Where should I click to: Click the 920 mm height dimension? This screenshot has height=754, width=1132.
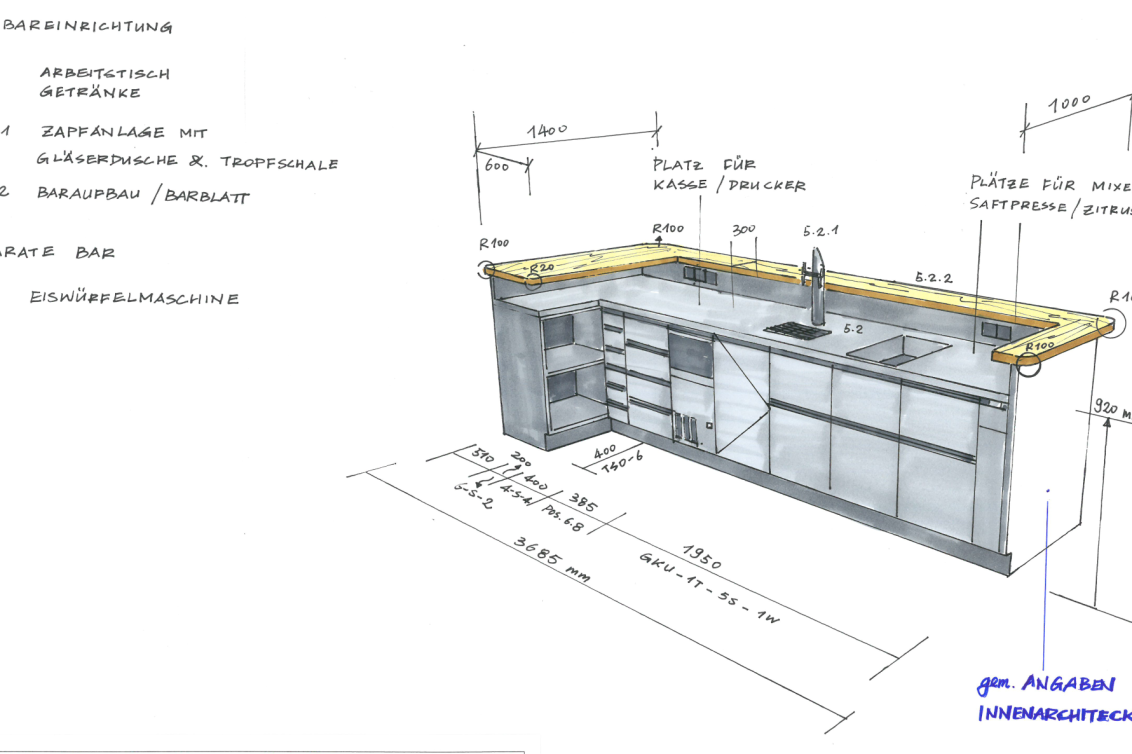(1112, 409)
